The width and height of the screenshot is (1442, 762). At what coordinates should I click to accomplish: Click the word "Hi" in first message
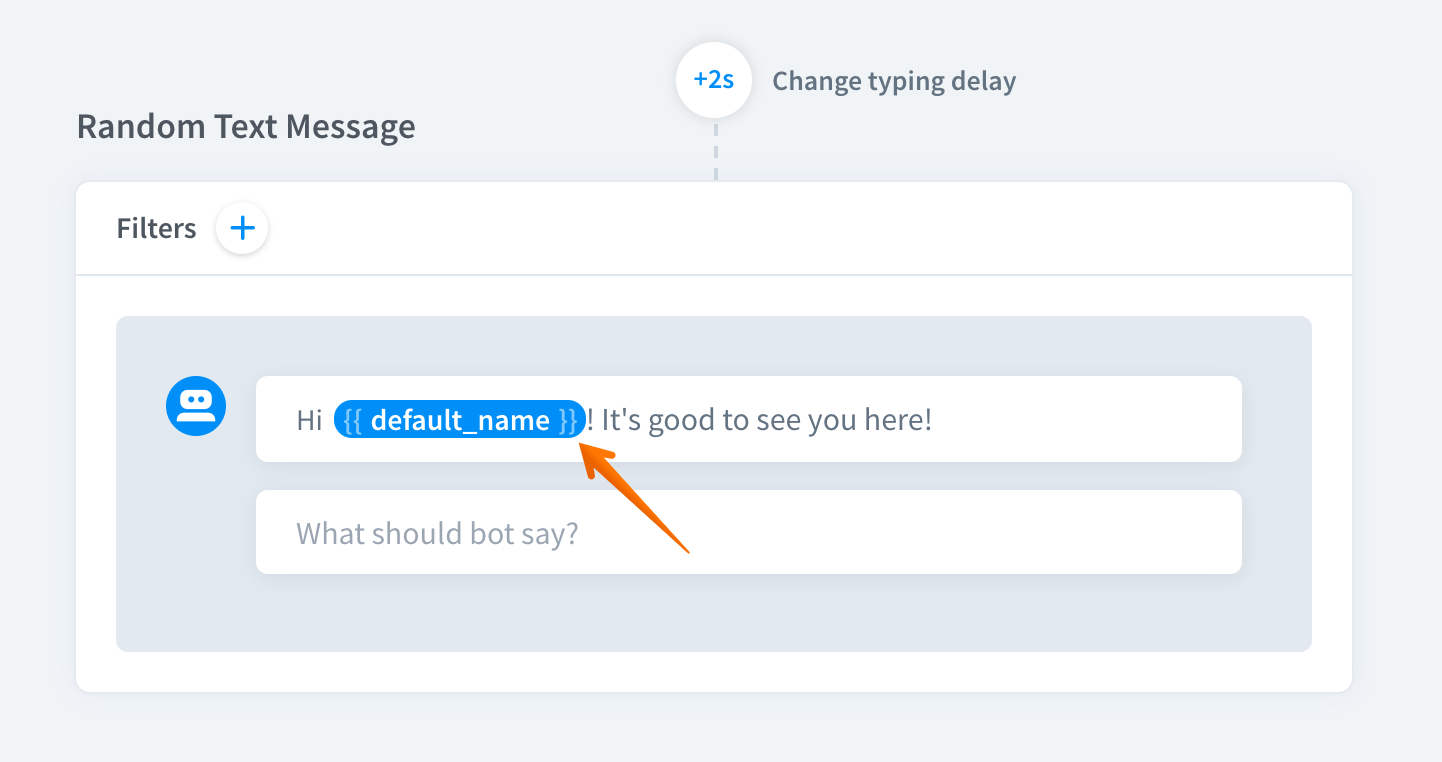click(x=309, y=420)
